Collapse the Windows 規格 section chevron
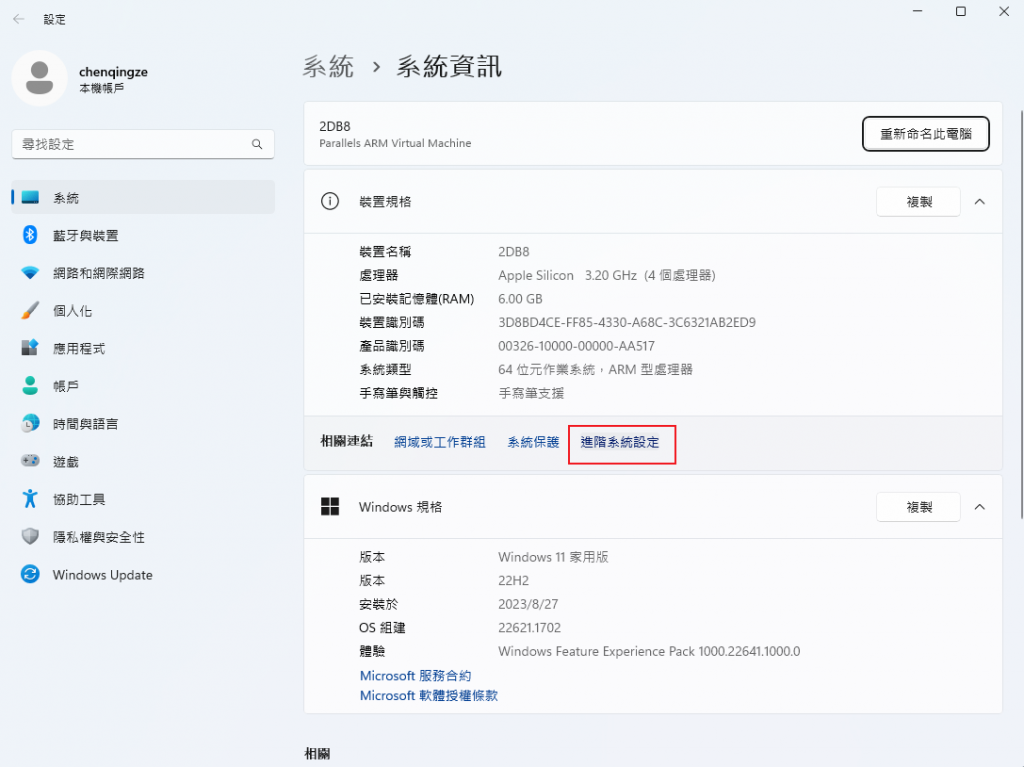Viewport: 1024px width, 767px height. coord(980,507)
